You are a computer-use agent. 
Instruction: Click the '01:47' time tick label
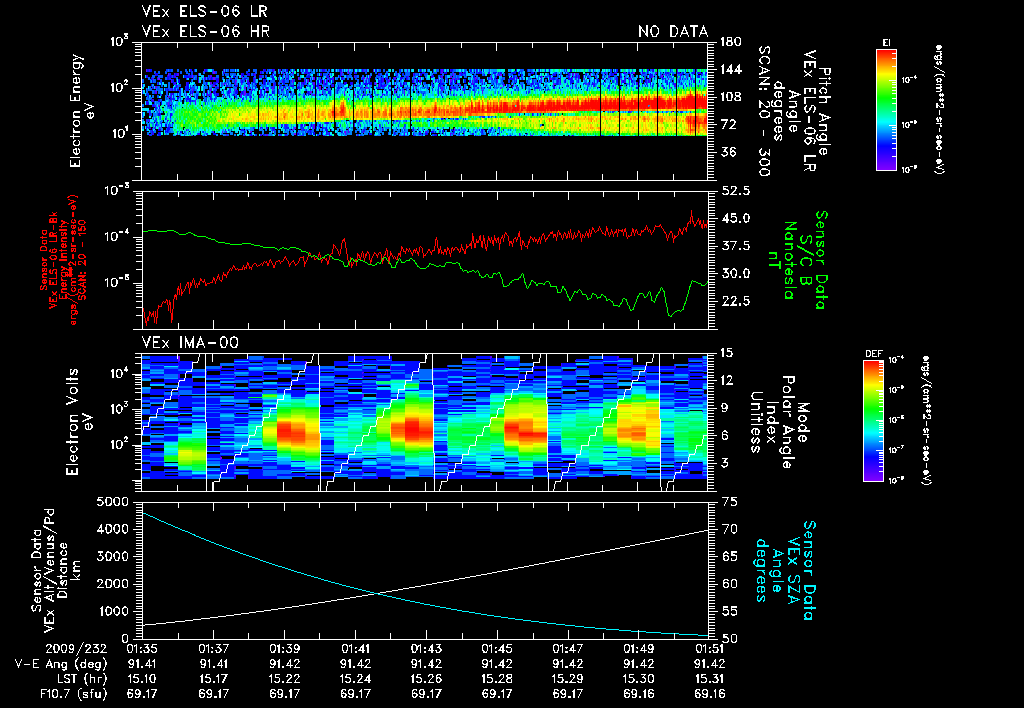(568, 649)
